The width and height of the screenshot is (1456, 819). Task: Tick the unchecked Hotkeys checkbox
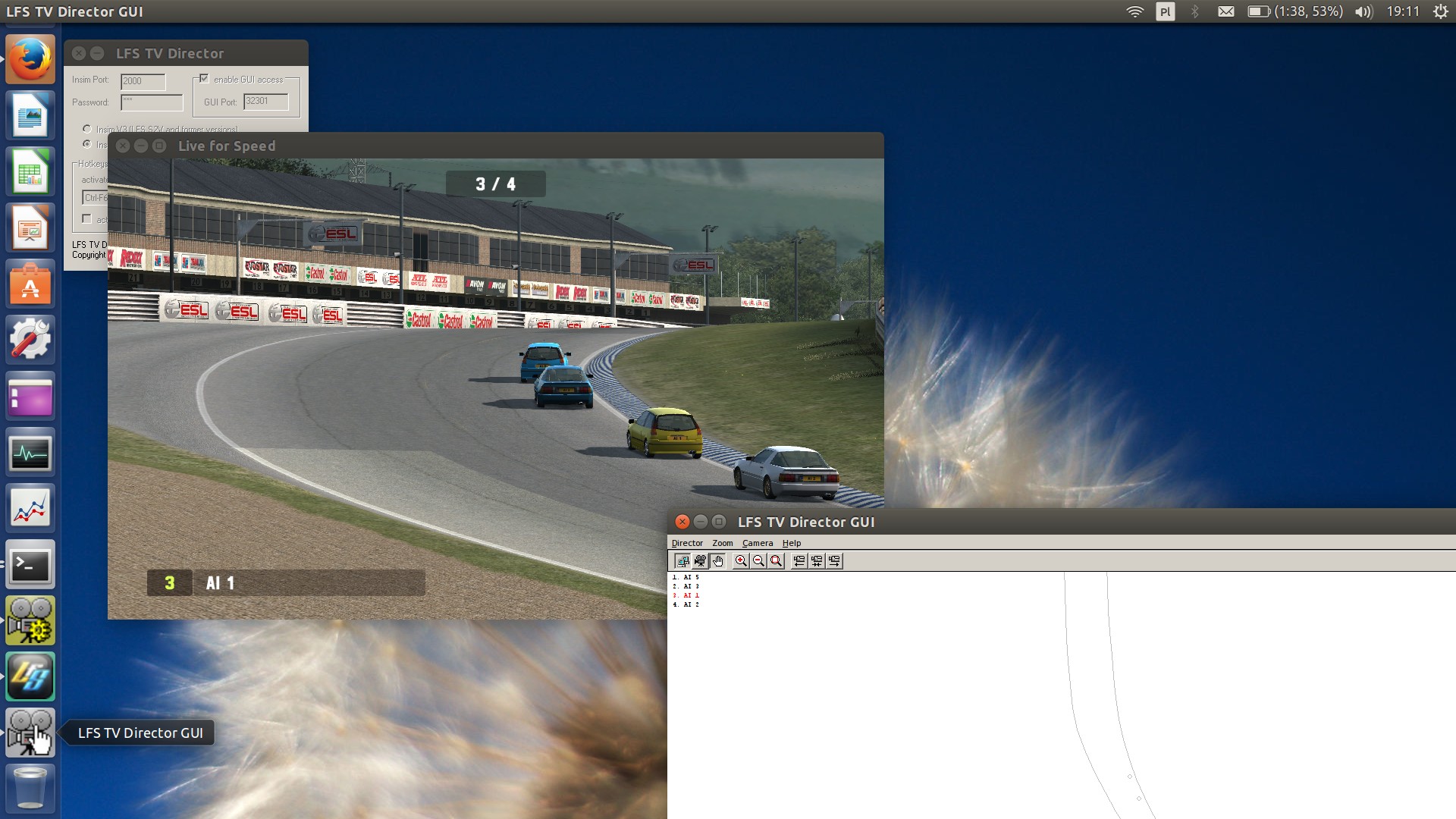87,219
